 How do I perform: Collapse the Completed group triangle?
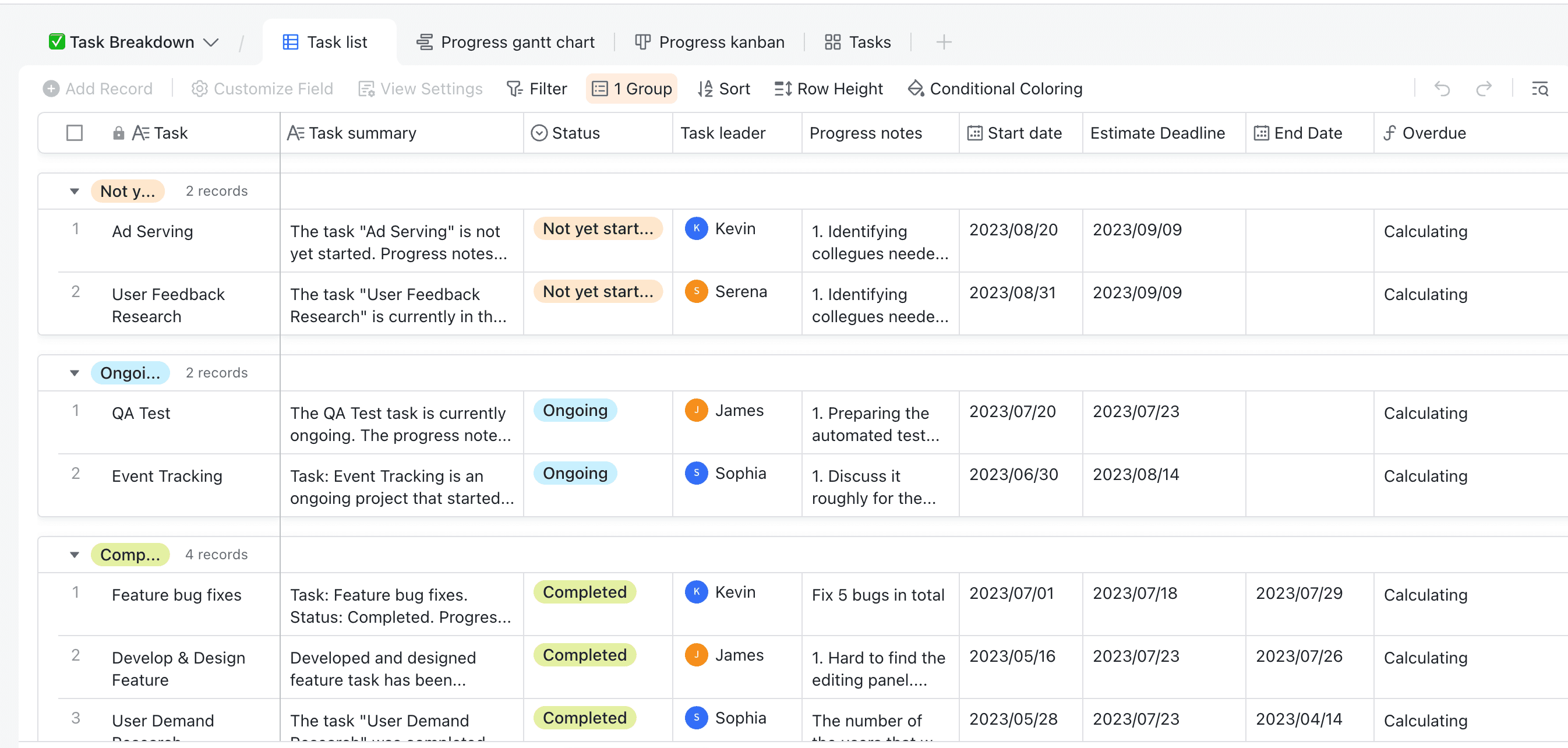pyautogui.click(x=74, y=555)
